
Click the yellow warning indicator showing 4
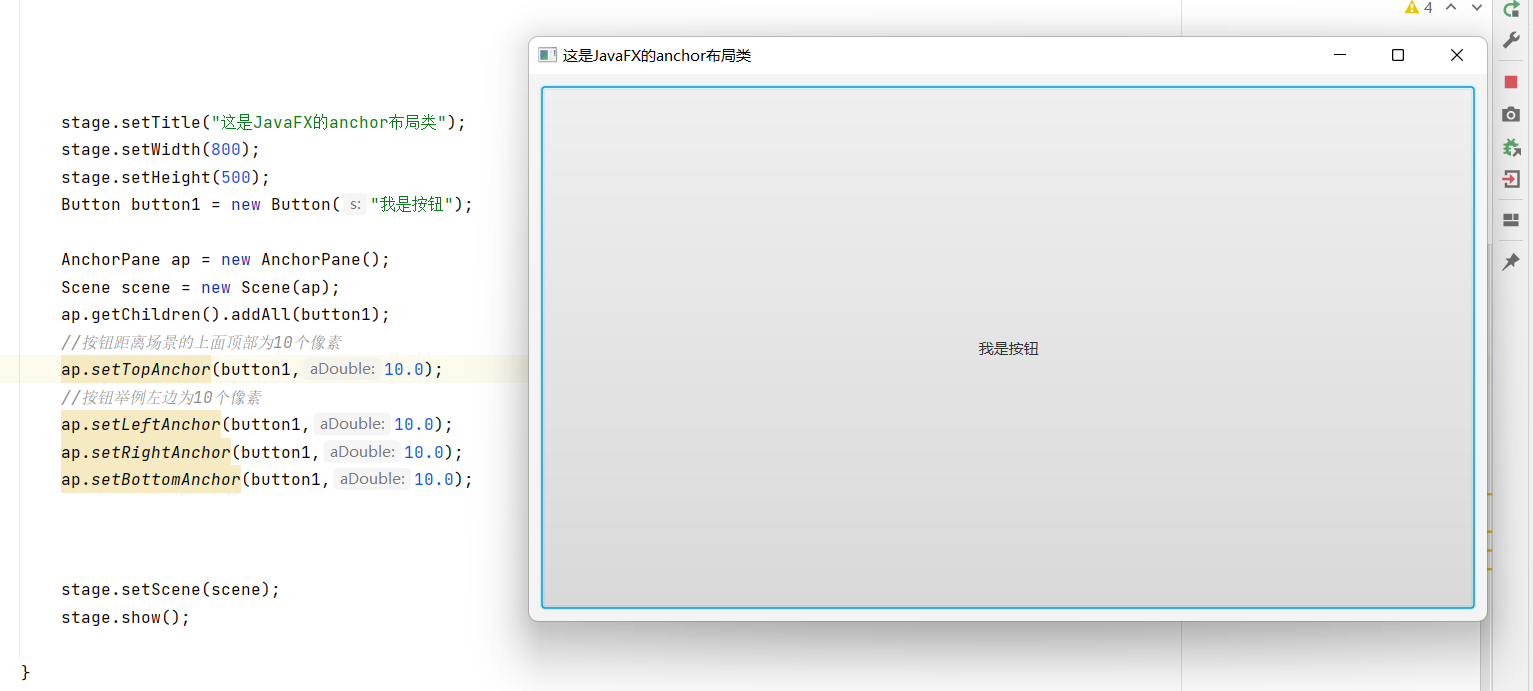coord(1416,7)
